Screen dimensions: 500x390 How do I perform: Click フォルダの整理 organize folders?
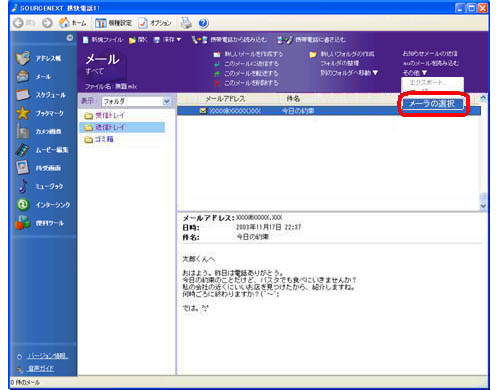tap(340, 63)
